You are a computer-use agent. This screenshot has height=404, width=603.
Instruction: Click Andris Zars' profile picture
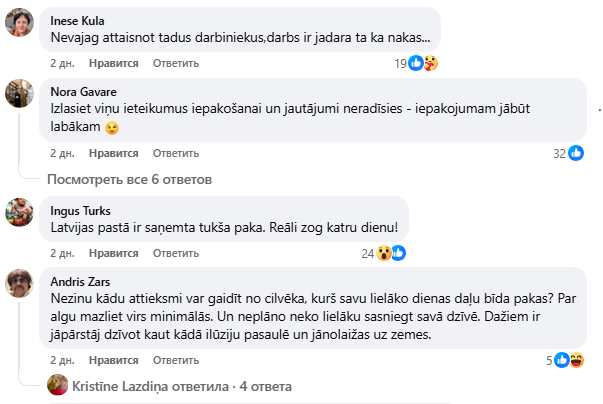click(20, 284)
